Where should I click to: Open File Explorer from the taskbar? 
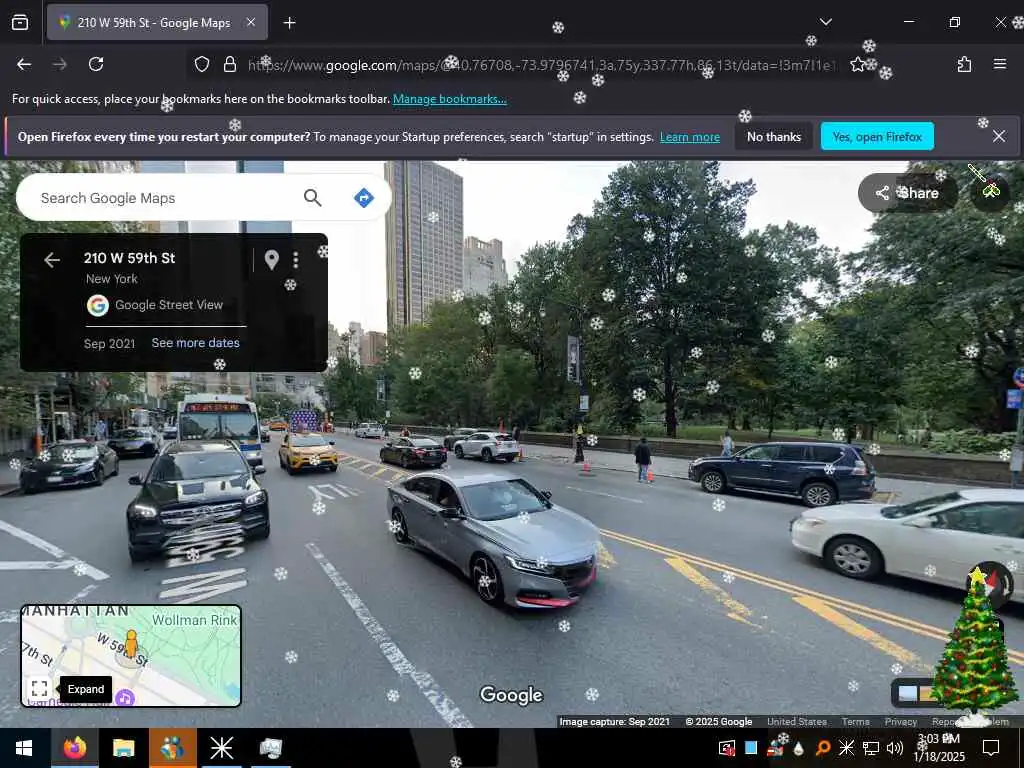pos(123,748)
